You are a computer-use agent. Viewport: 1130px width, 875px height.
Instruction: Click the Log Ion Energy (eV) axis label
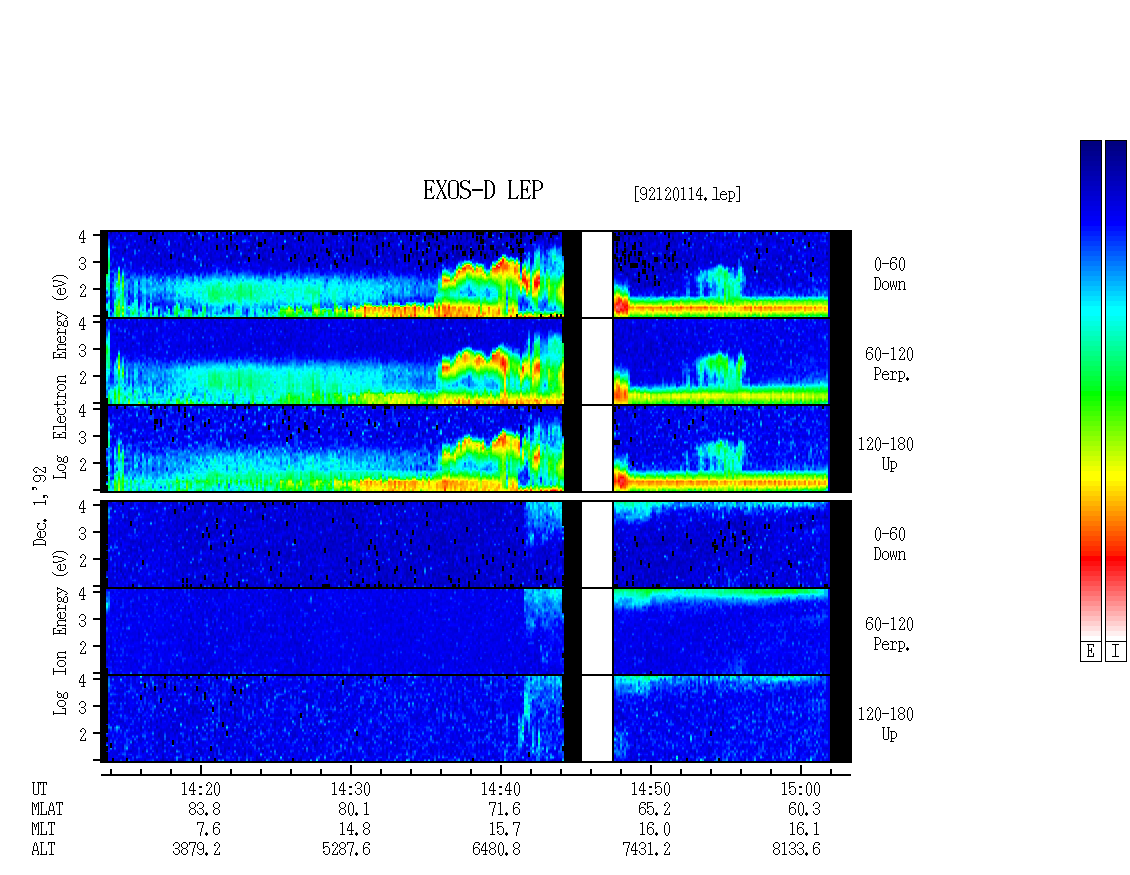click(x=60, y=633)
